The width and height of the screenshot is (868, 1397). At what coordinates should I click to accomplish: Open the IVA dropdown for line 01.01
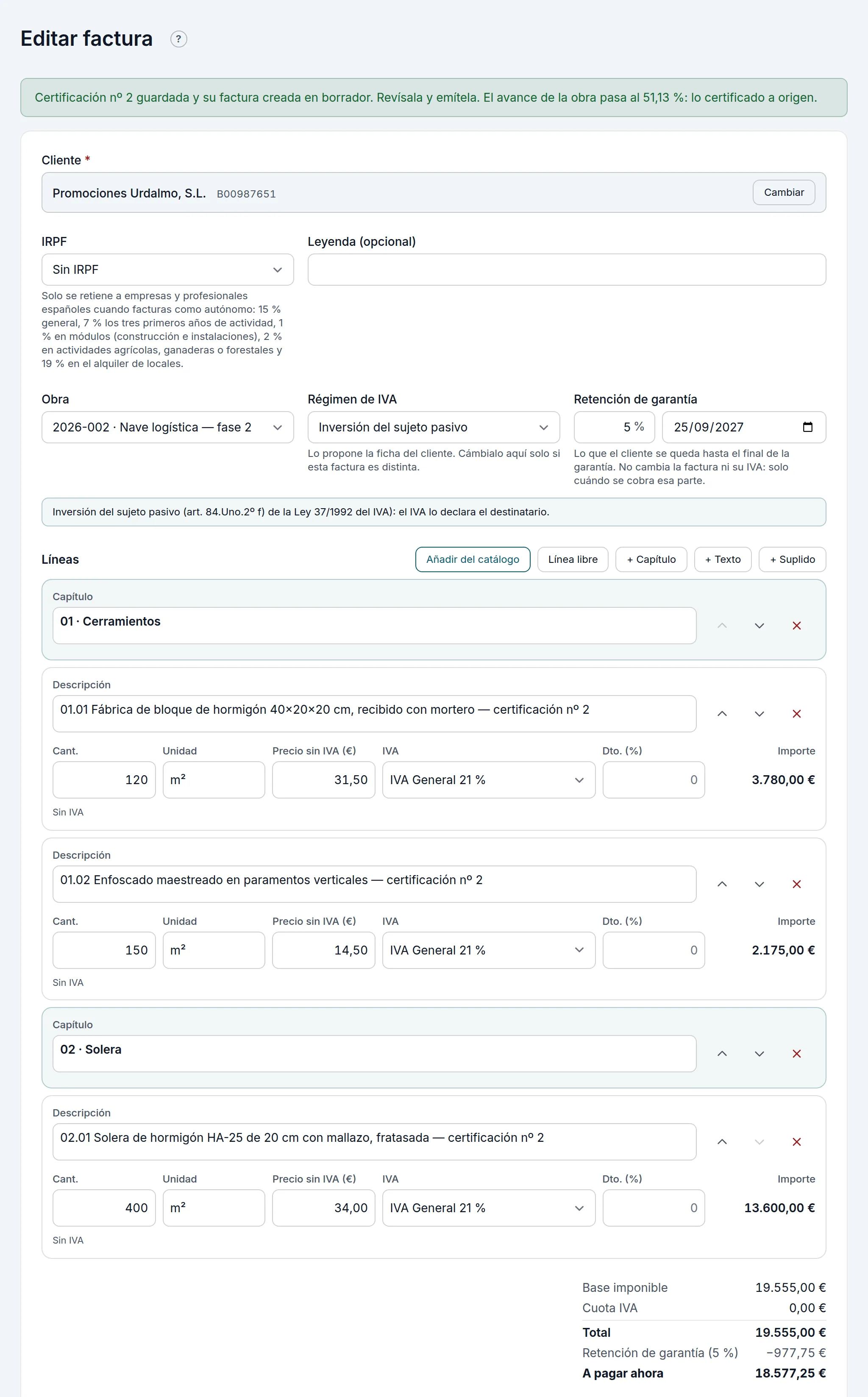pos(489,780)
